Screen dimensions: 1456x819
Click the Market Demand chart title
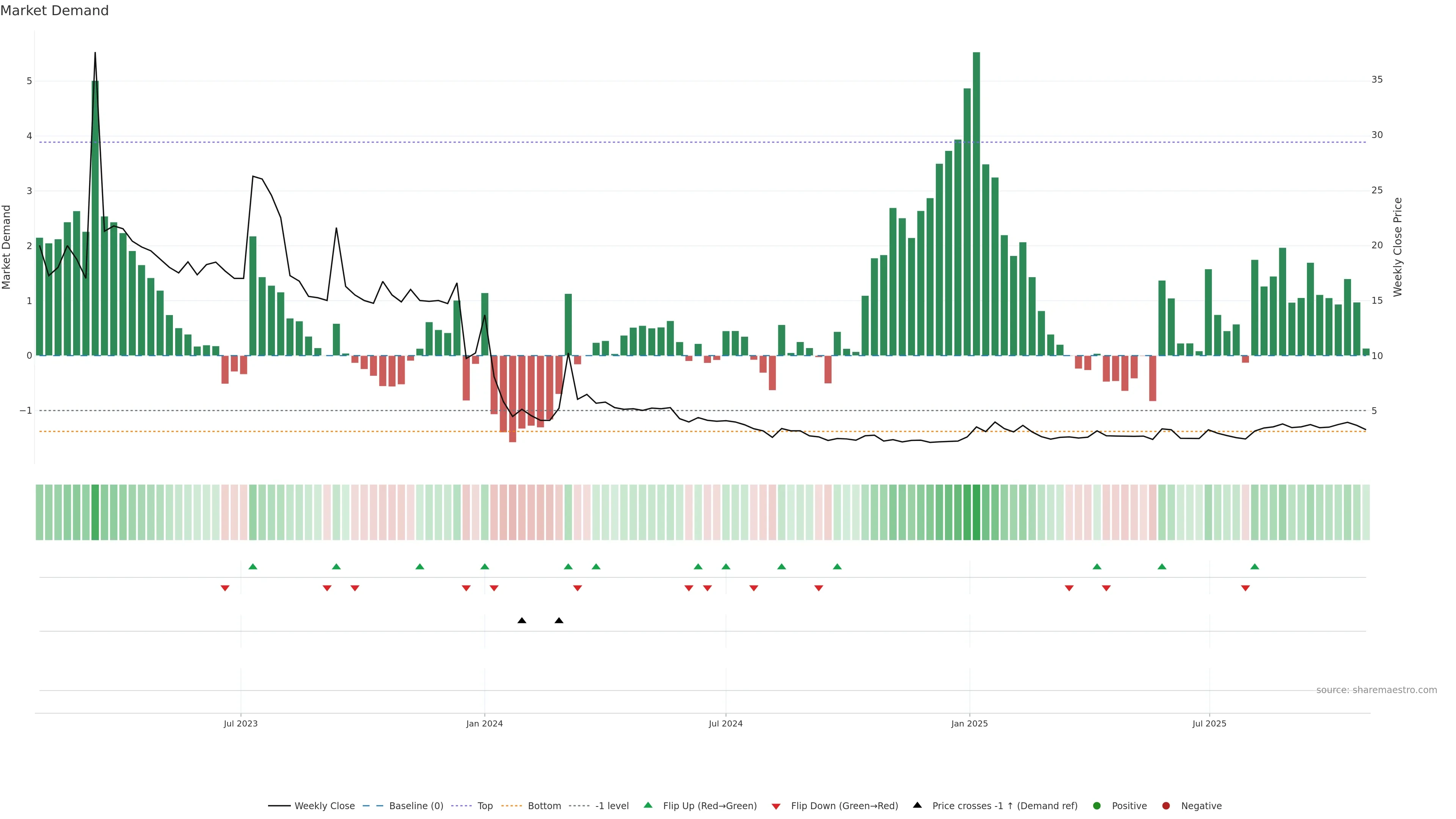pyautogui.click(x=54, y=11)
